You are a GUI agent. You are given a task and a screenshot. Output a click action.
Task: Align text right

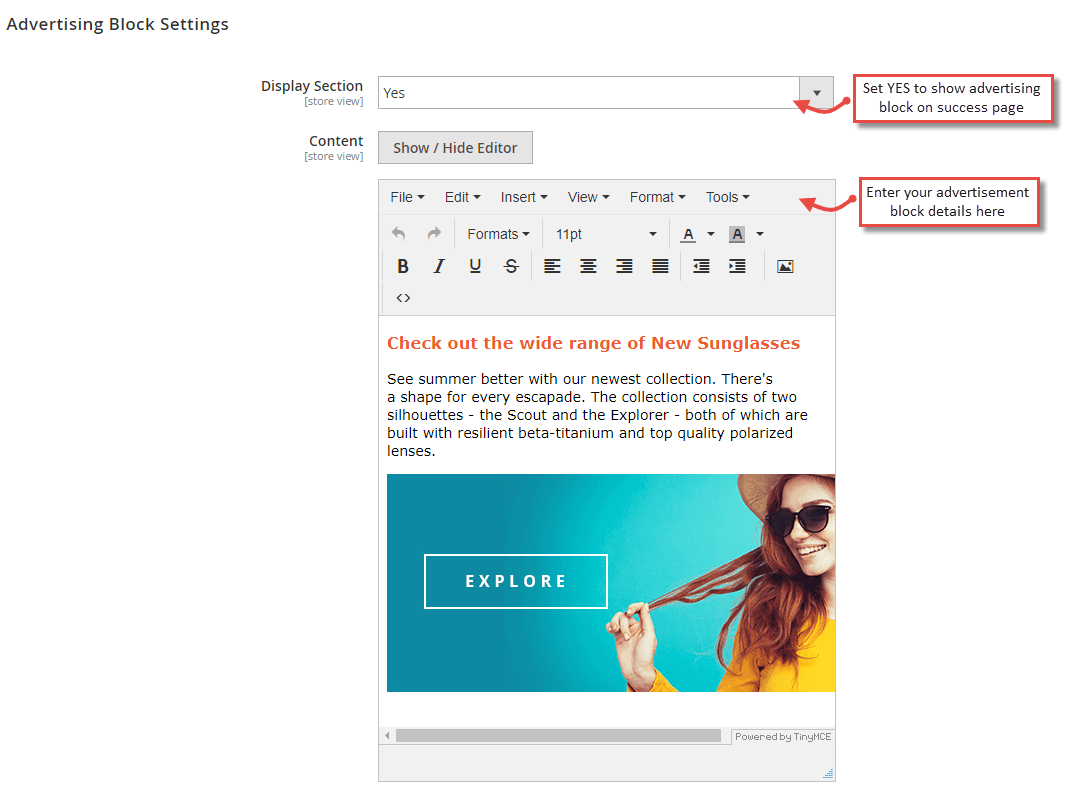[624, 267]
